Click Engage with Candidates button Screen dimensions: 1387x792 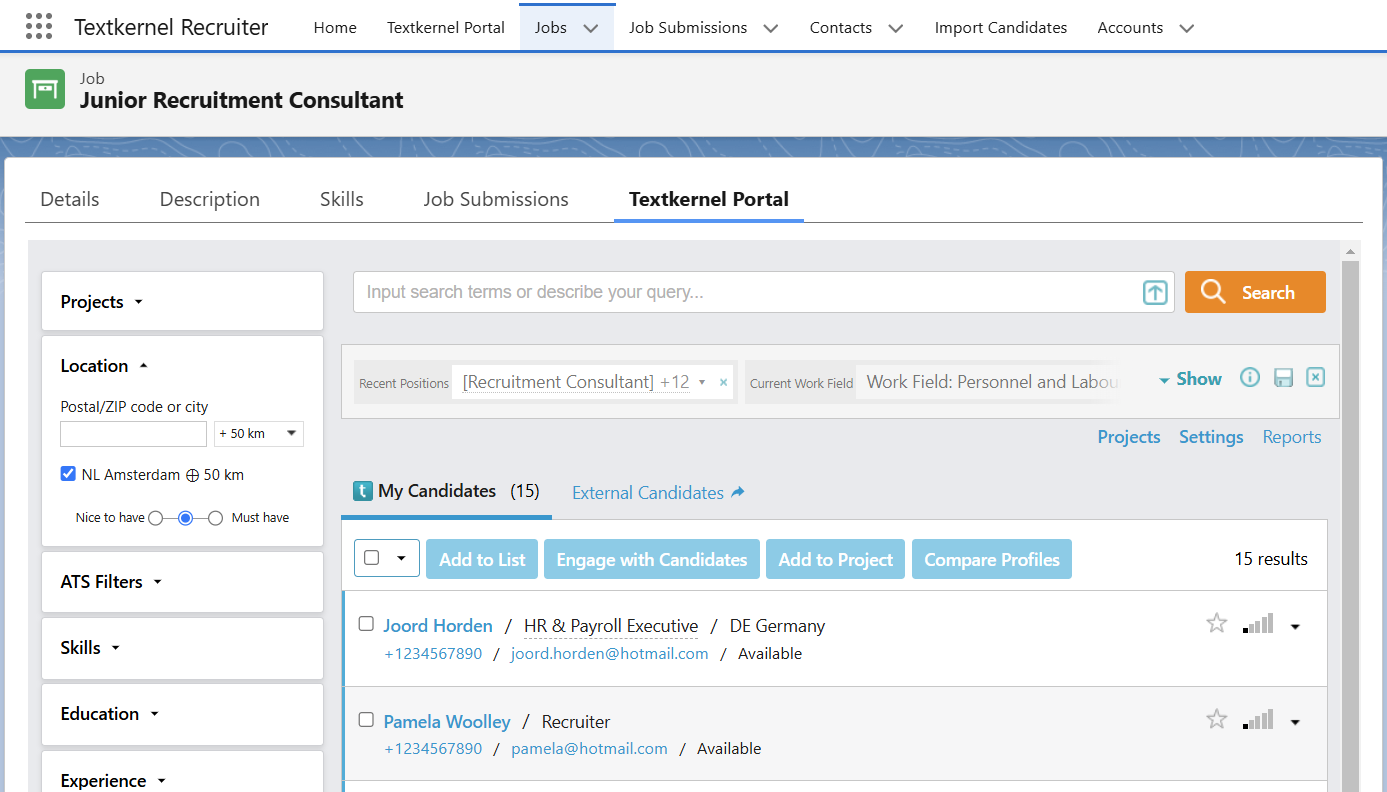tap(652, 559)
